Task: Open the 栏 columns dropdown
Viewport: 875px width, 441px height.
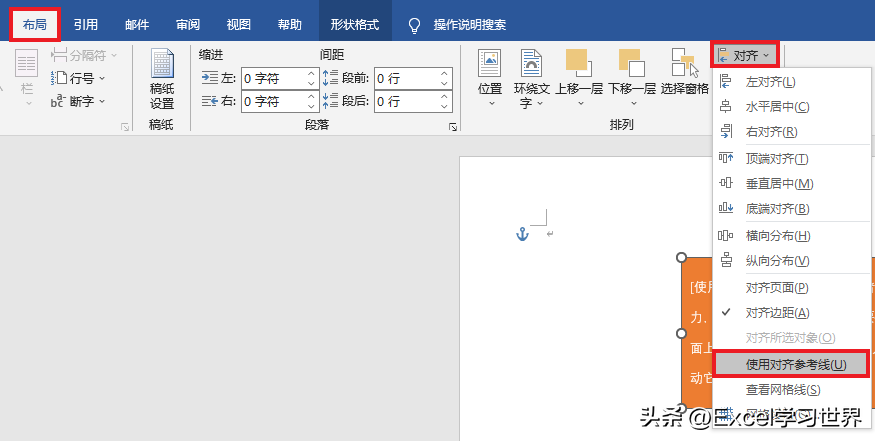Action: pos(27,78)
